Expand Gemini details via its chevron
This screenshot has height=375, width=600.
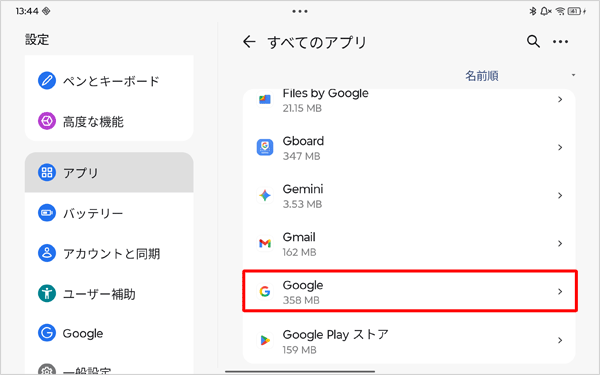tap(560, 196)
